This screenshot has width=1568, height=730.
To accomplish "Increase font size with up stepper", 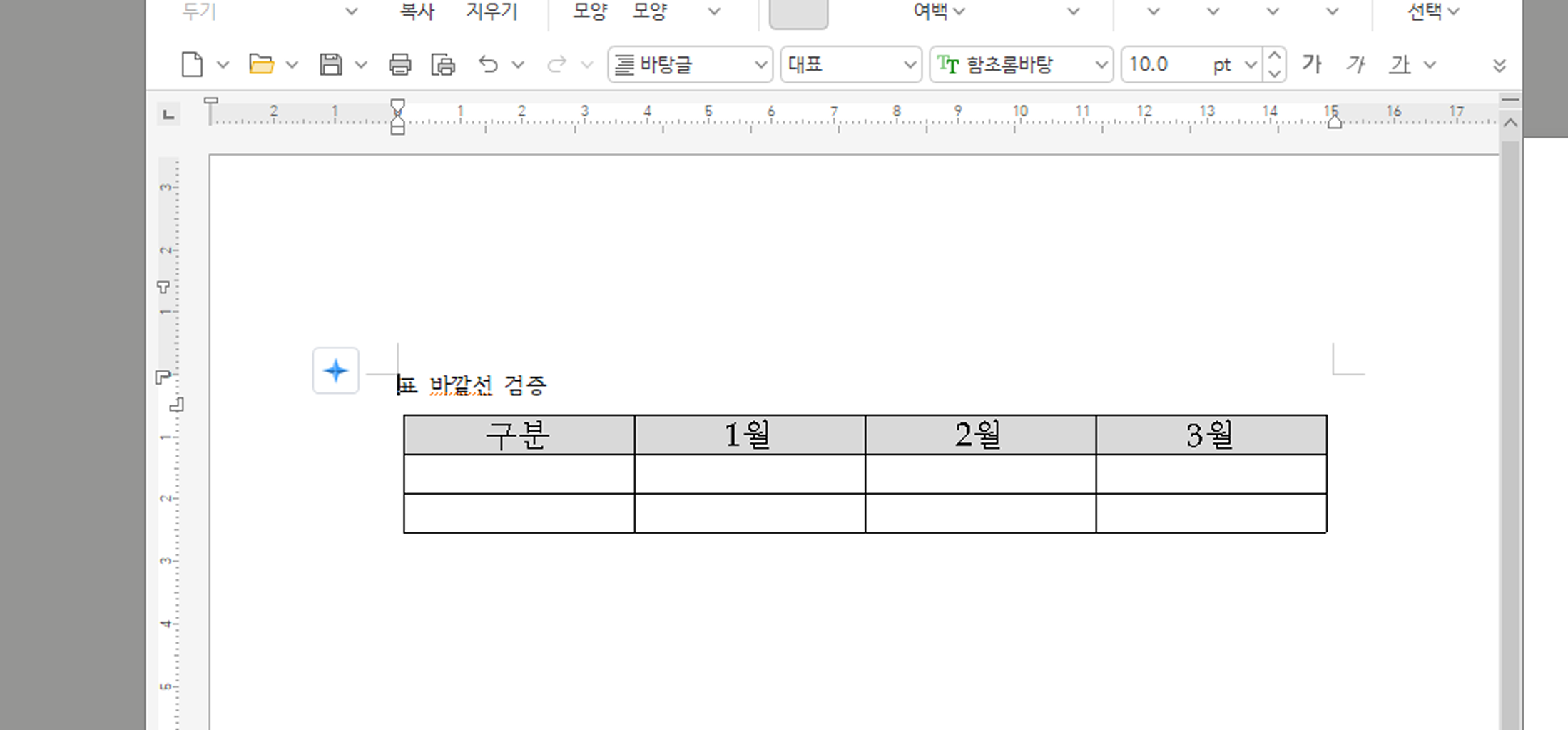I will click(x=1274, y=56).
